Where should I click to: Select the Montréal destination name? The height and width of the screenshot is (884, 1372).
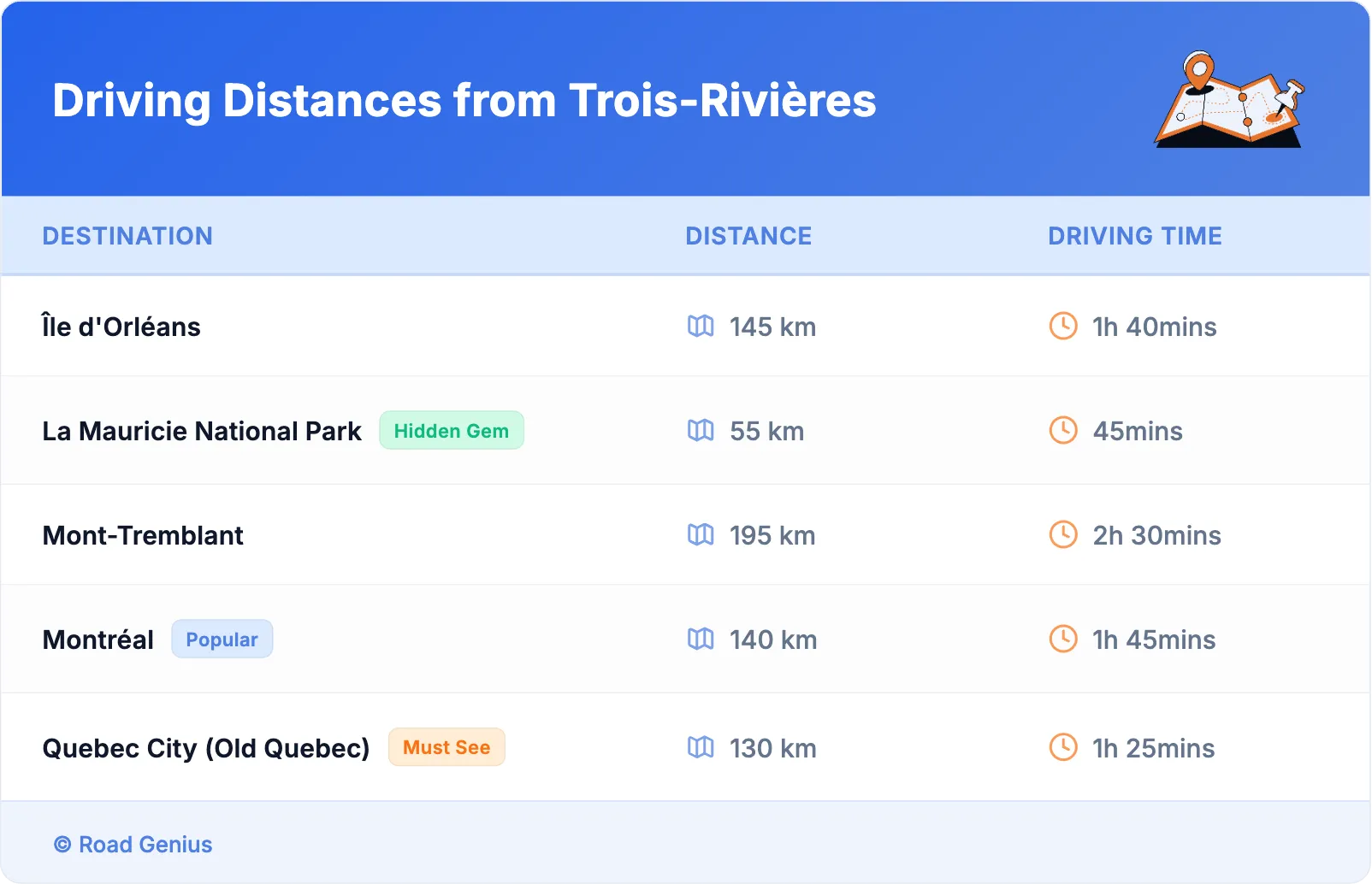tap(98, 639)
